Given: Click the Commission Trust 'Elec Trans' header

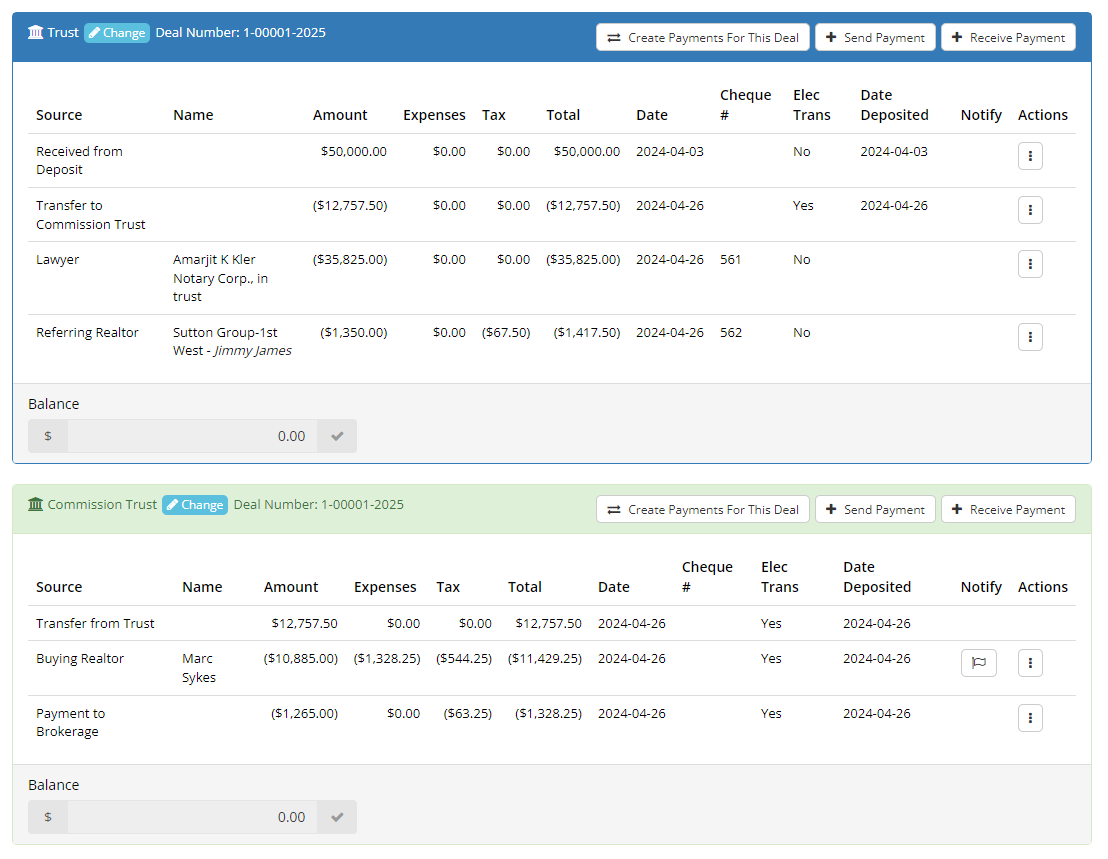Looking at the screenshot, I should [x=779, y=576].
